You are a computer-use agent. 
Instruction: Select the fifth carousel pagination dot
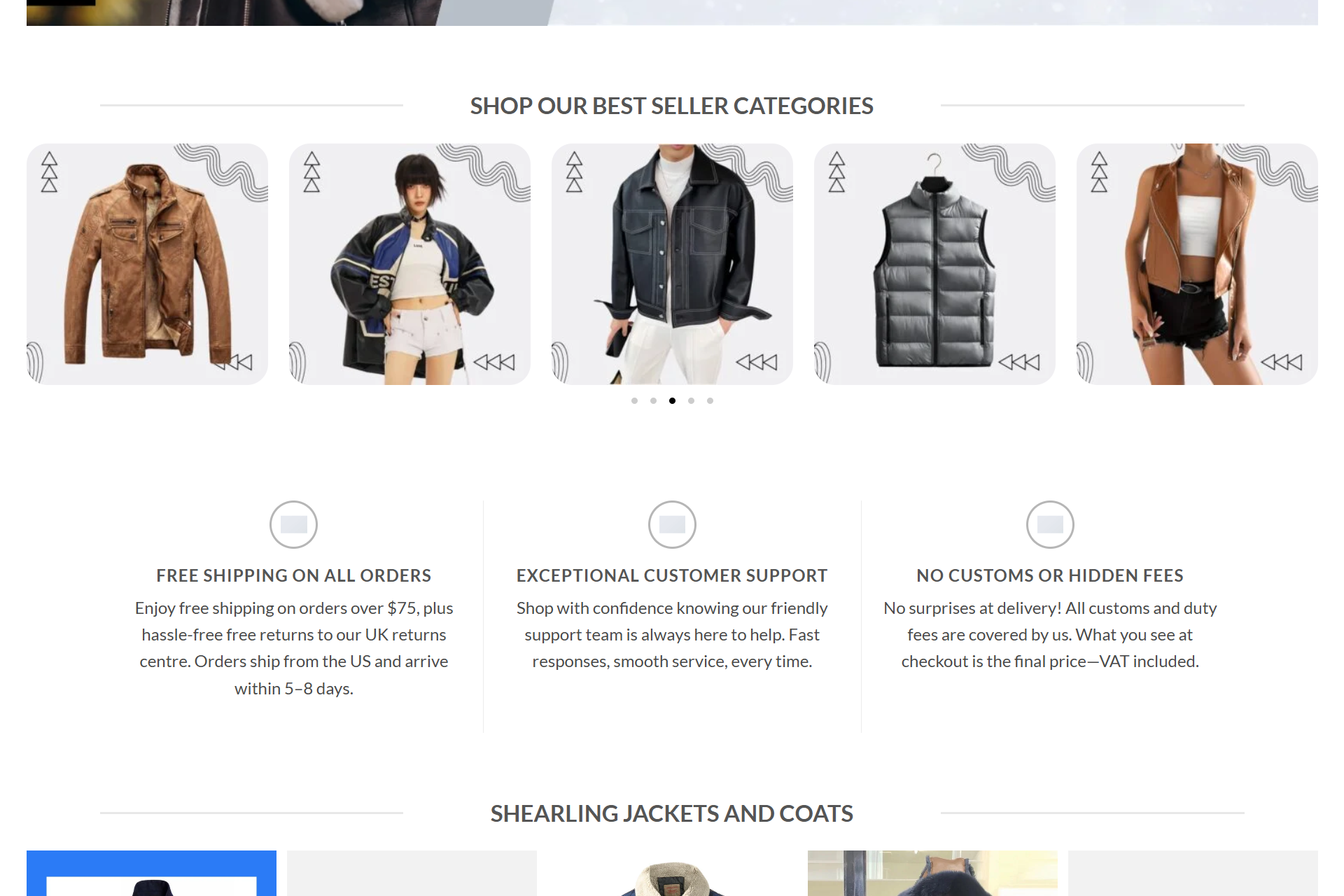[x=710, y=400]
